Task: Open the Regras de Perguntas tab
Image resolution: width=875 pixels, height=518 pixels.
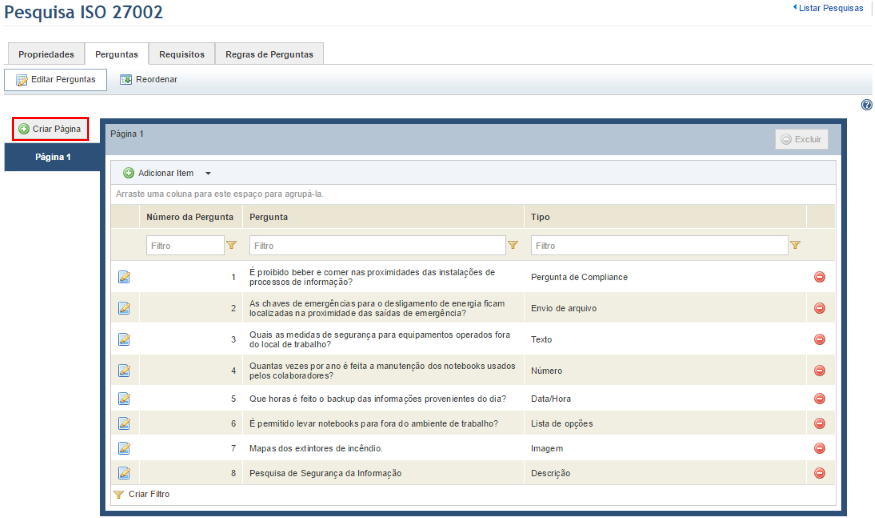Action: (270, 54)
